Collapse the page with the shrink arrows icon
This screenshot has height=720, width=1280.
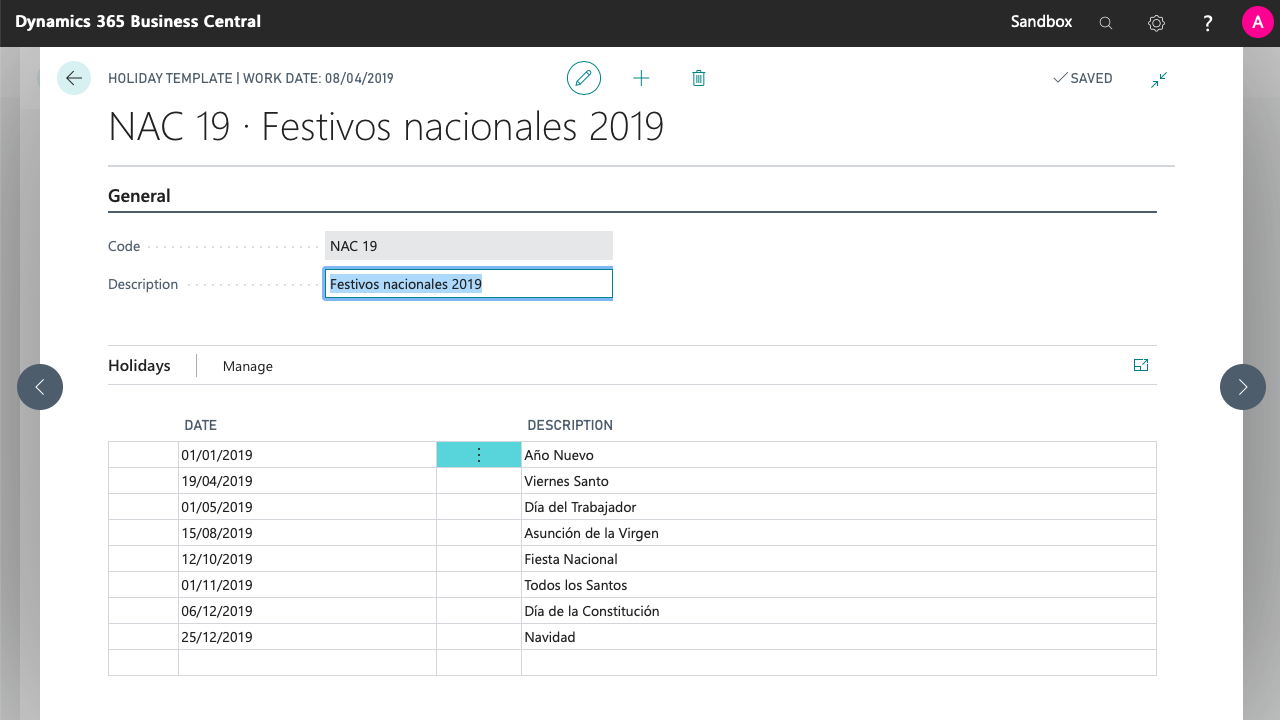1159,79
